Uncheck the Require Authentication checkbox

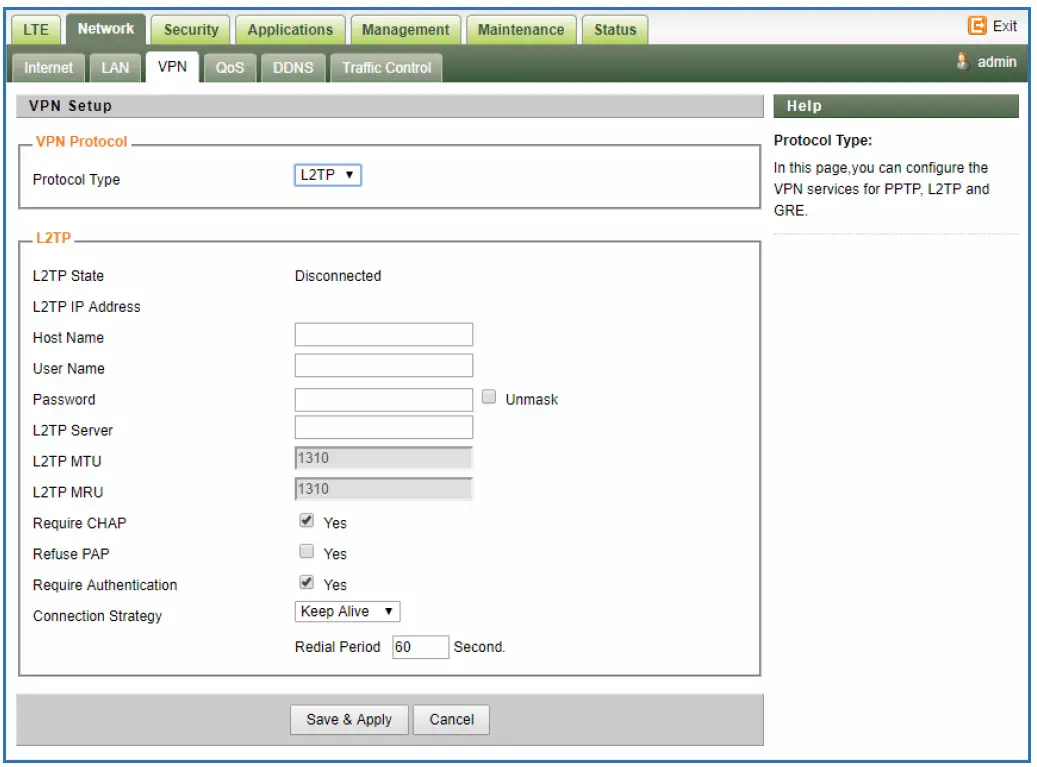coord(307,583)
